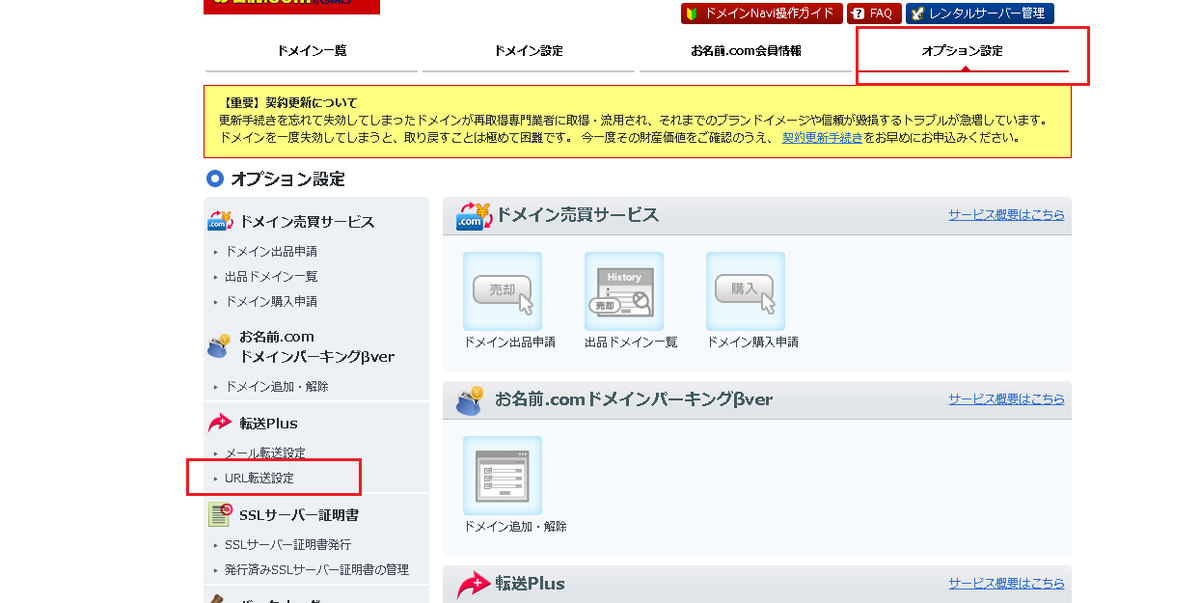Switch to お名前.com会員情報 tab

click(745, 51)
